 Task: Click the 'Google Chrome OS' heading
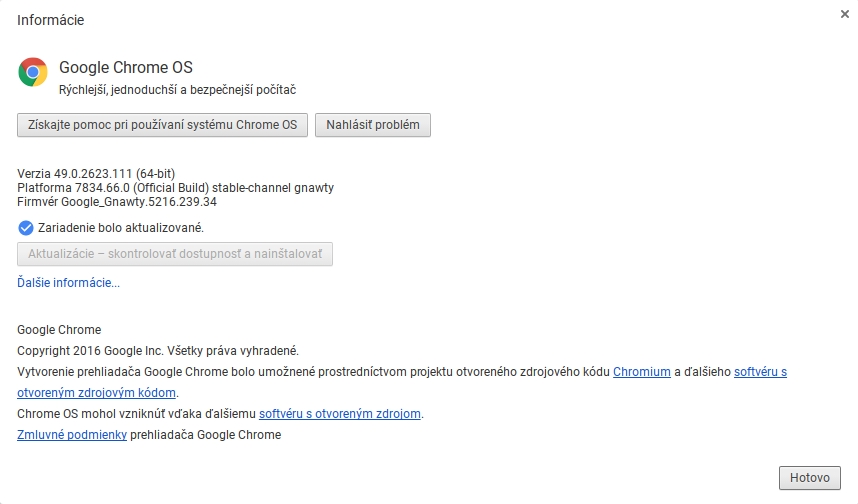tap(126, 67)
